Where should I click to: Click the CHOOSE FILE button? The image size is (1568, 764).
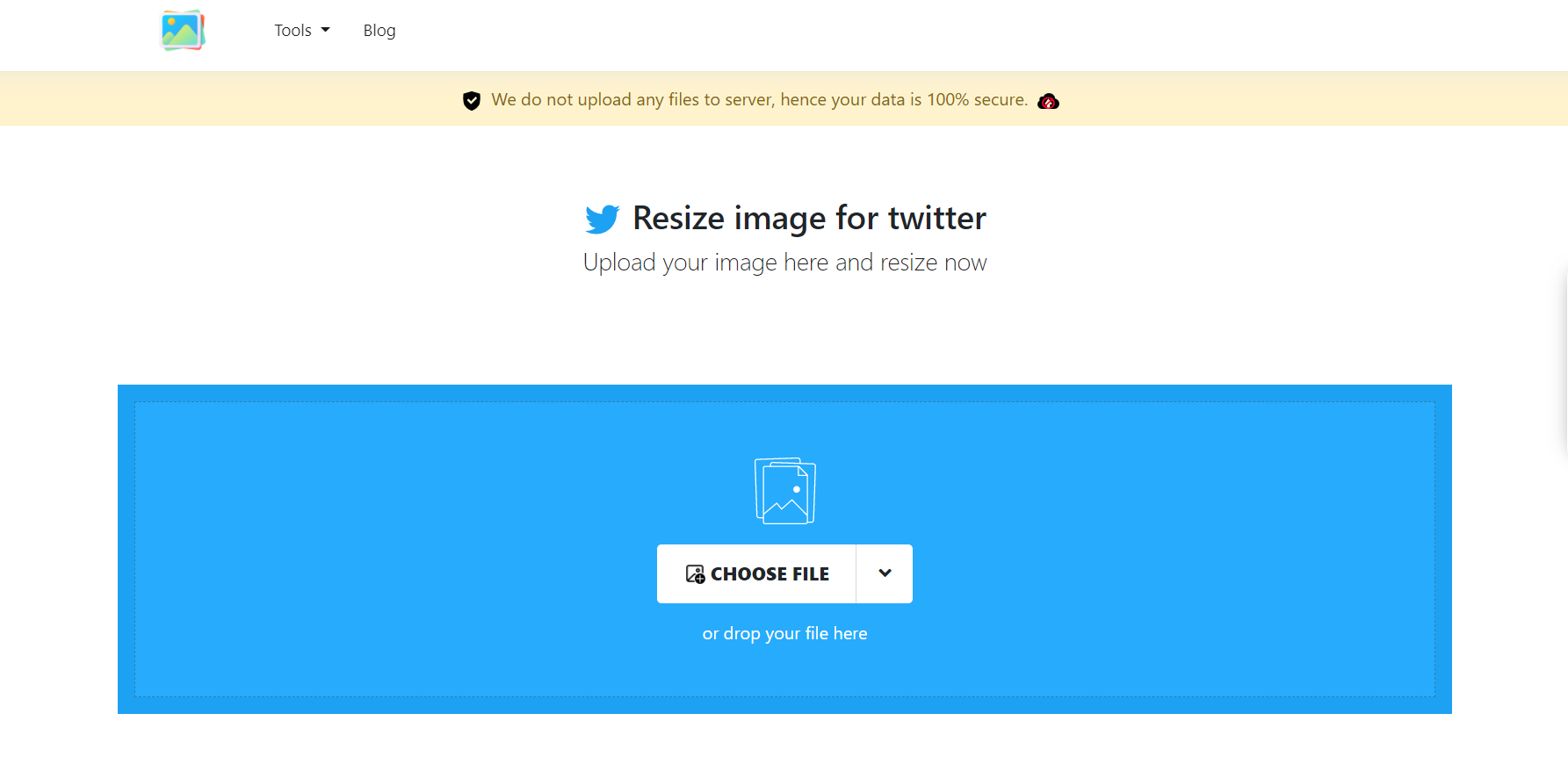coord(756,573)
